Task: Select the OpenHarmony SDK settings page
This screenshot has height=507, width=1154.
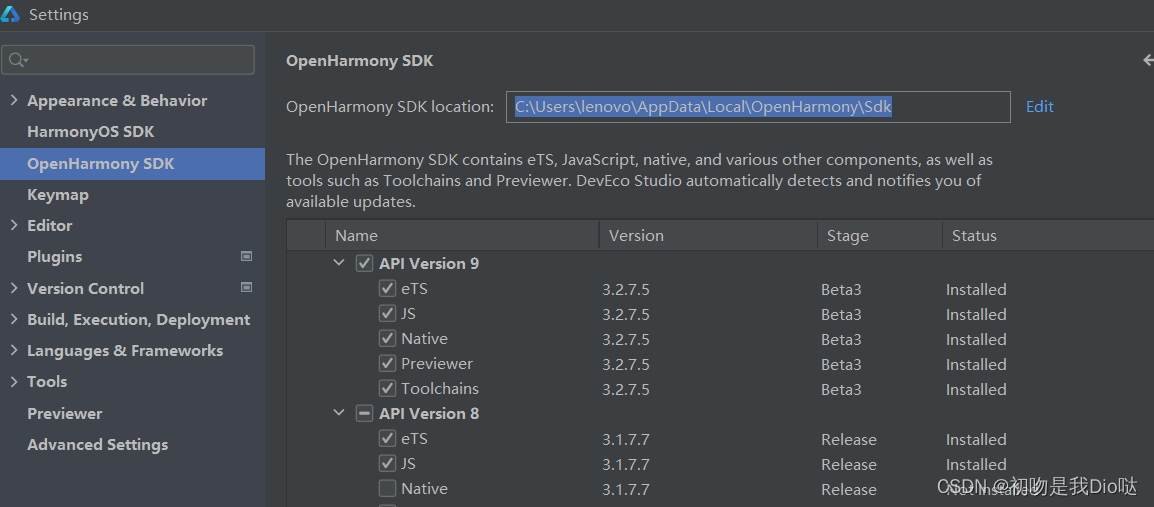Action: [x=132, y=163]
